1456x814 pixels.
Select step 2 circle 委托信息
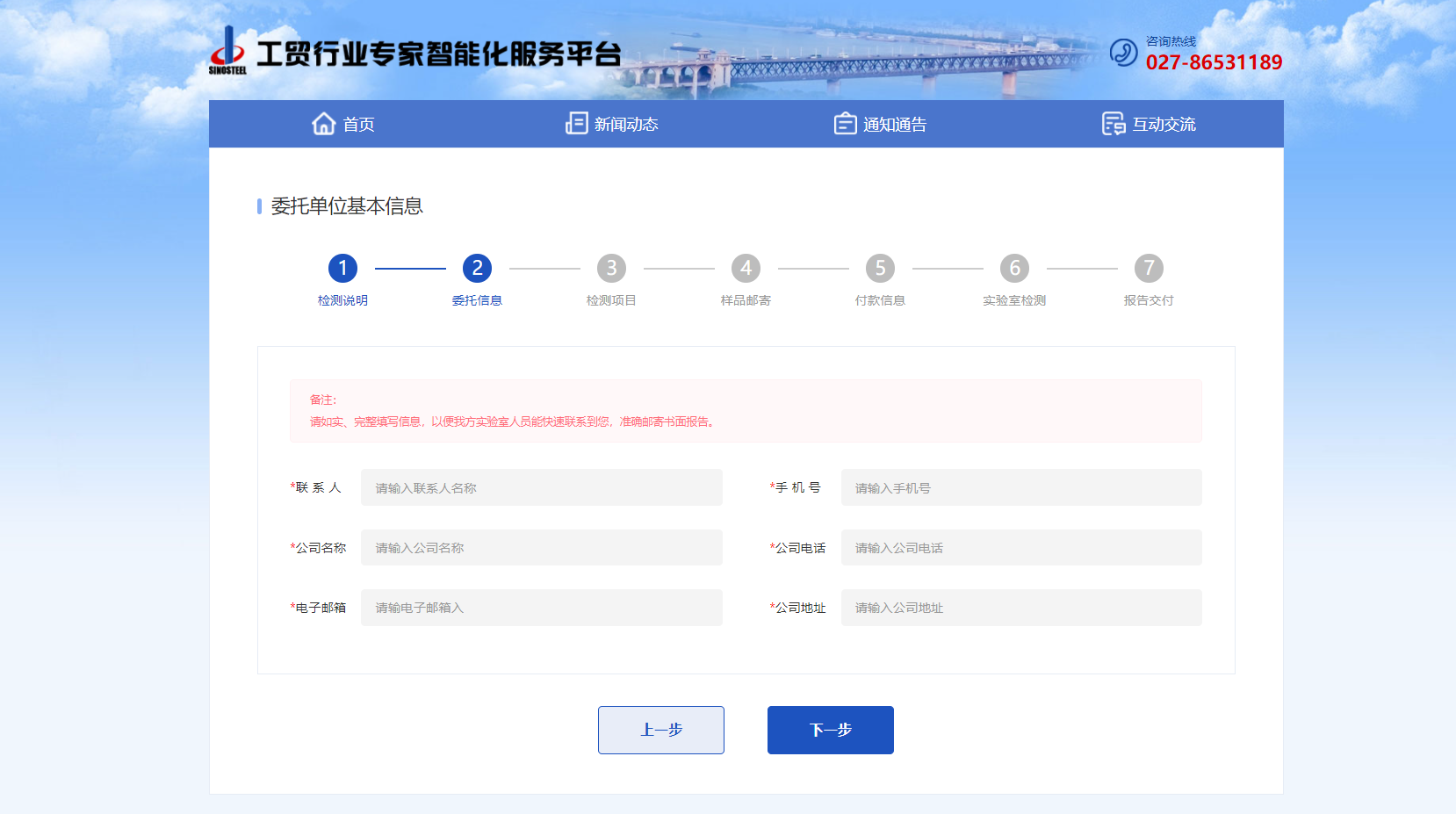[477, 268]
